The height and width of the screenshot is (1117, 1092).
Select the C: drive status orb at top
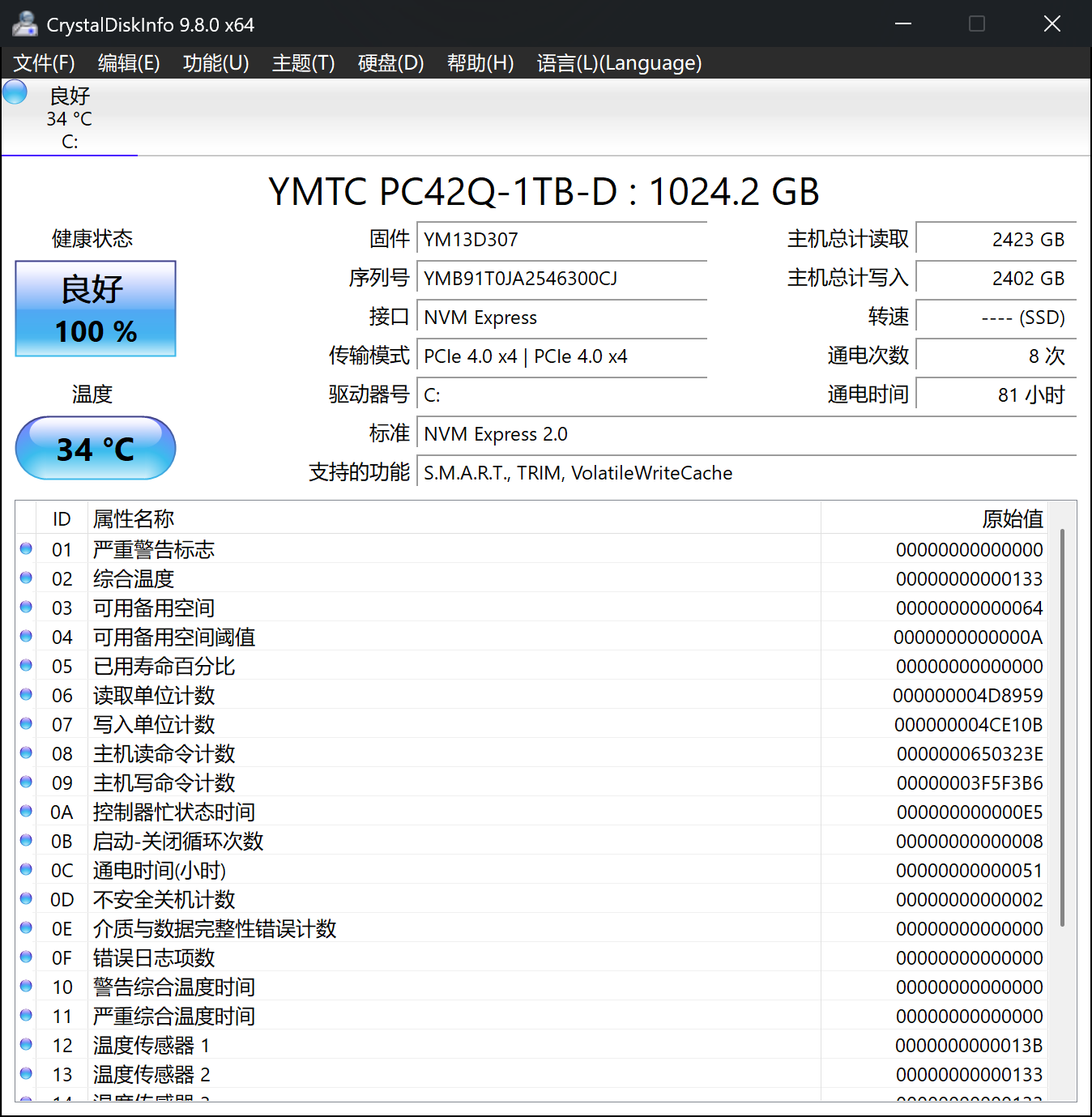[15, 92]
